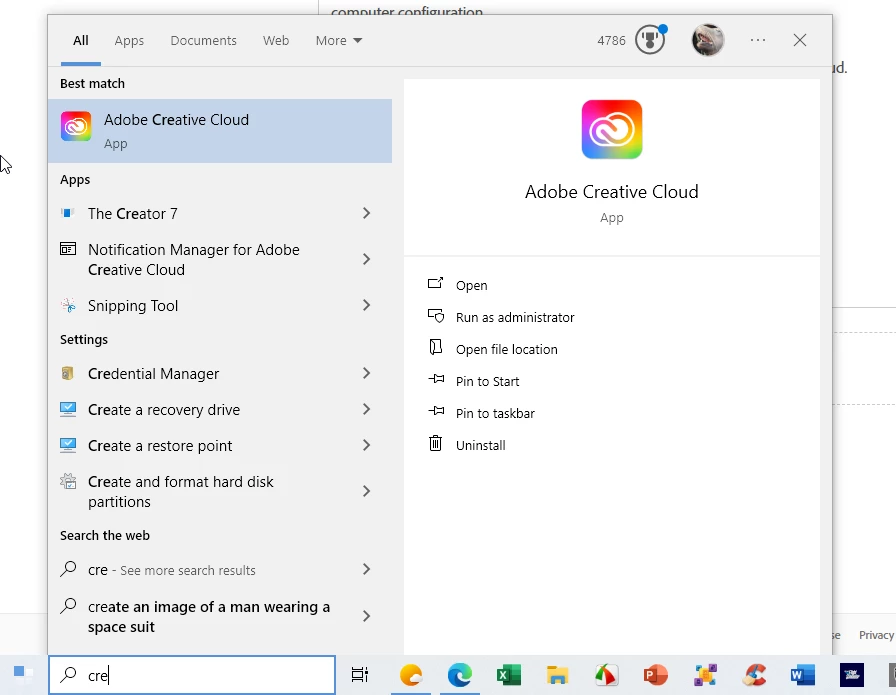Click the rewards trophy badge icon
Image resolution: width=896 pixels, height=695 pixels.
coord(651,40)
